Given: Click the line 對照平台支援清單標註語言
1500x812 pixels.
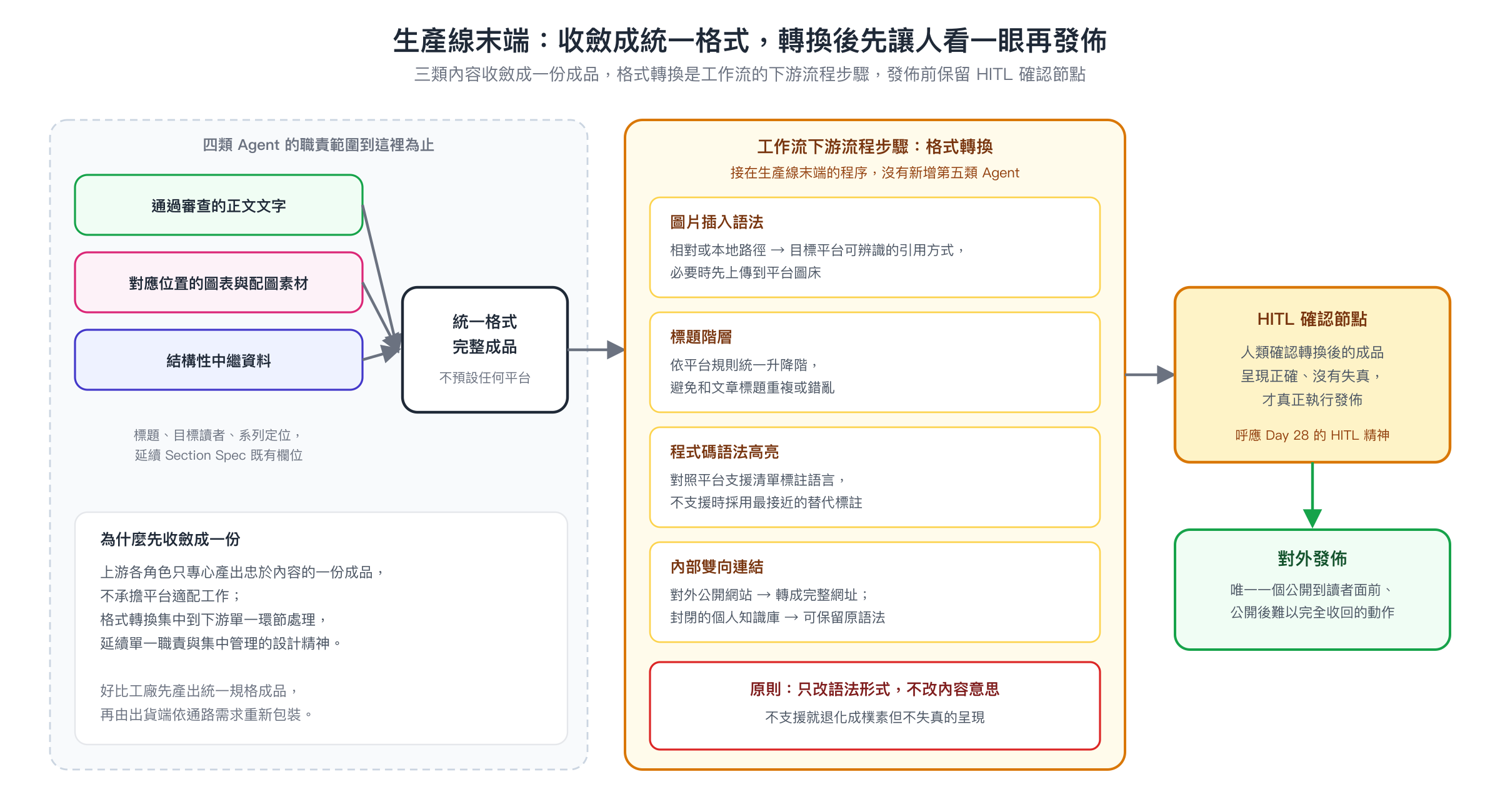Looking at the screenshot, I should coord(759,480).
